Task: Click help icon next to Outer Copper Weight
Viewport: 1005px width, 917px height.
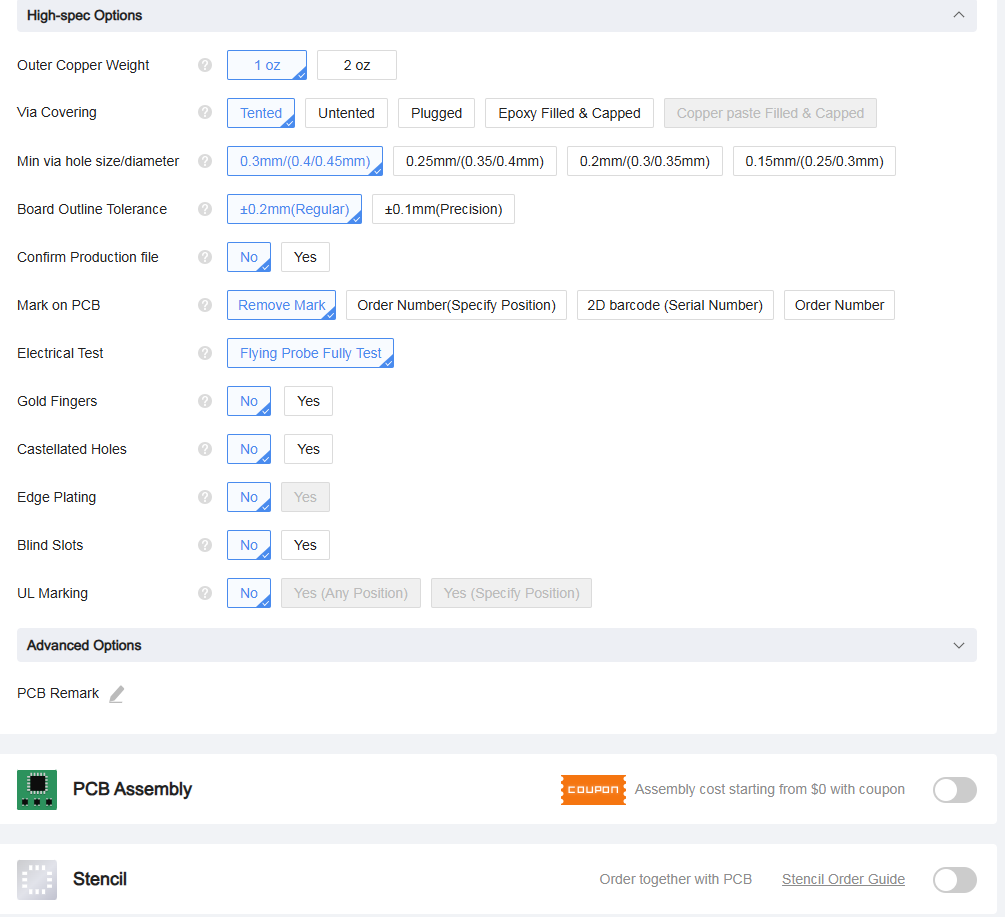Action: pos(205,65)
